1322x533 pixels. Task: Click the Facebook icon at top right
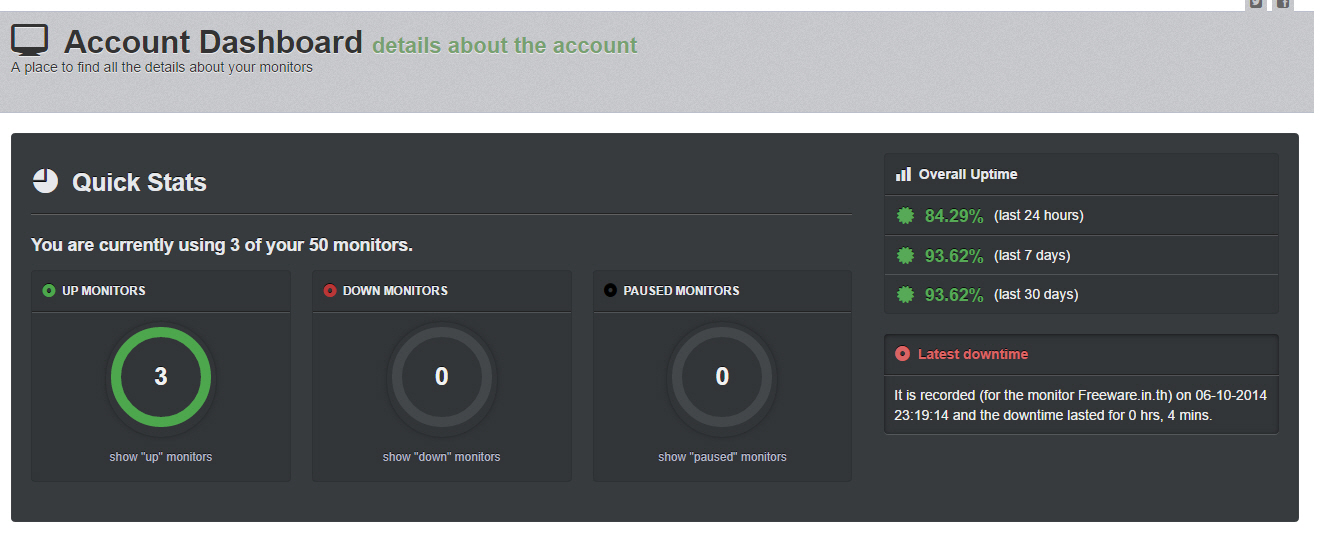click(1282, 4)
